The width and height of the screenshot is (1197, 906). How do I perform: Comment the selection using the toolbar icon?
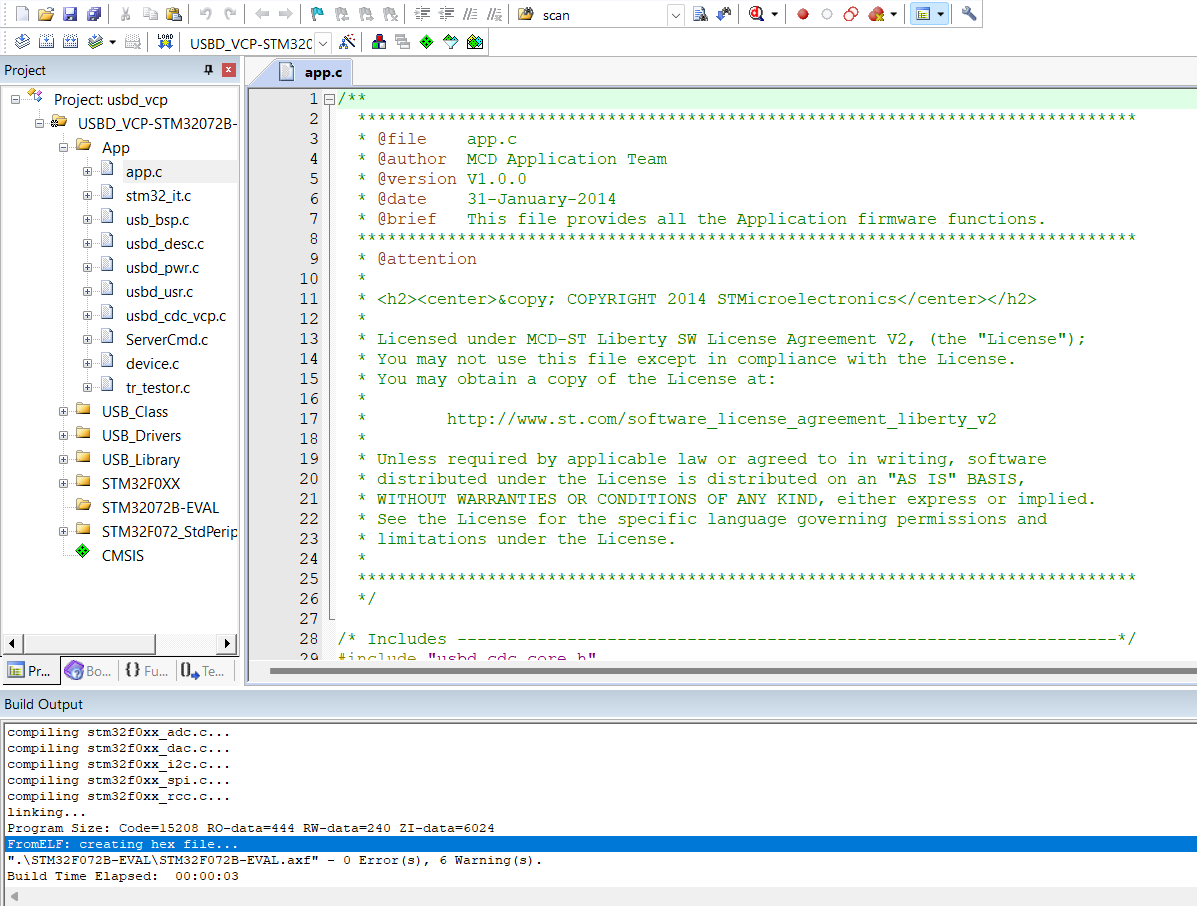(471, 15)
